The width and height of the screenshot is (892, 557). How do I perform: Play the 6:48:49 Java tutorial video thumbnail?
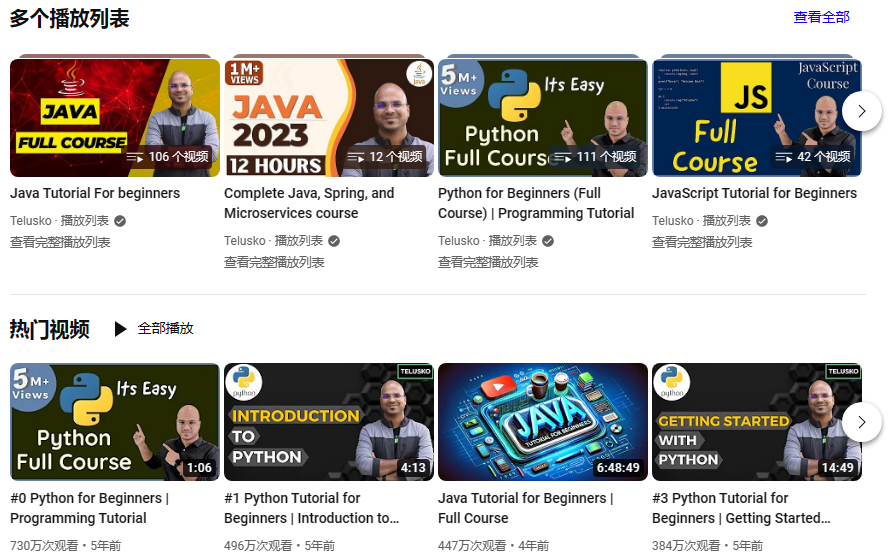point(542,422)
